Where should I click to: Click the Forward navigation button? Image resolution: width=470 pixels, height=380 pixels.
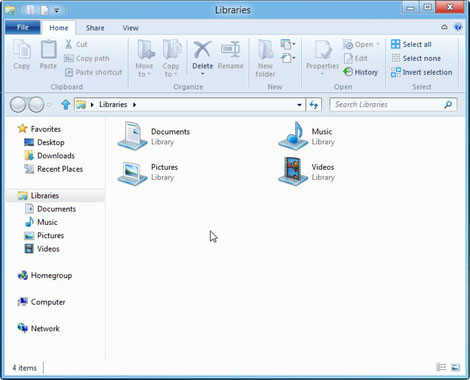coord(36,105)
